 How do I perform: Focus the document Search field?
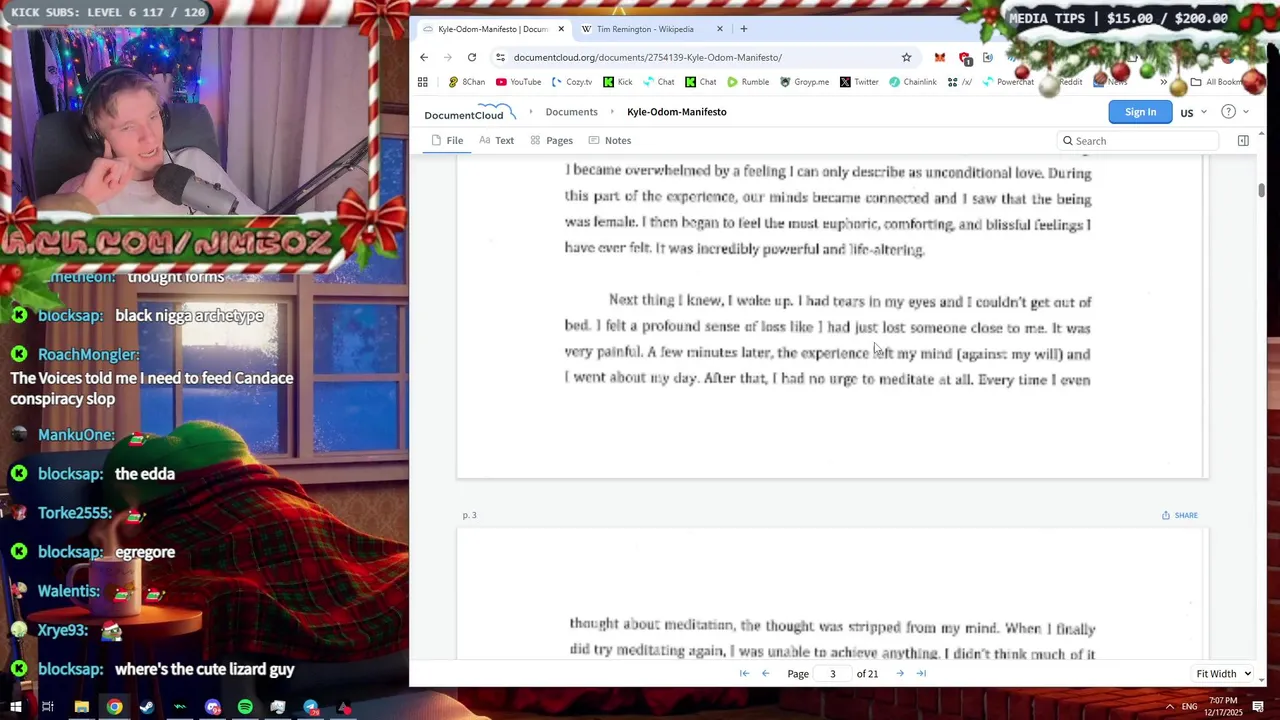click(1138, 141)
